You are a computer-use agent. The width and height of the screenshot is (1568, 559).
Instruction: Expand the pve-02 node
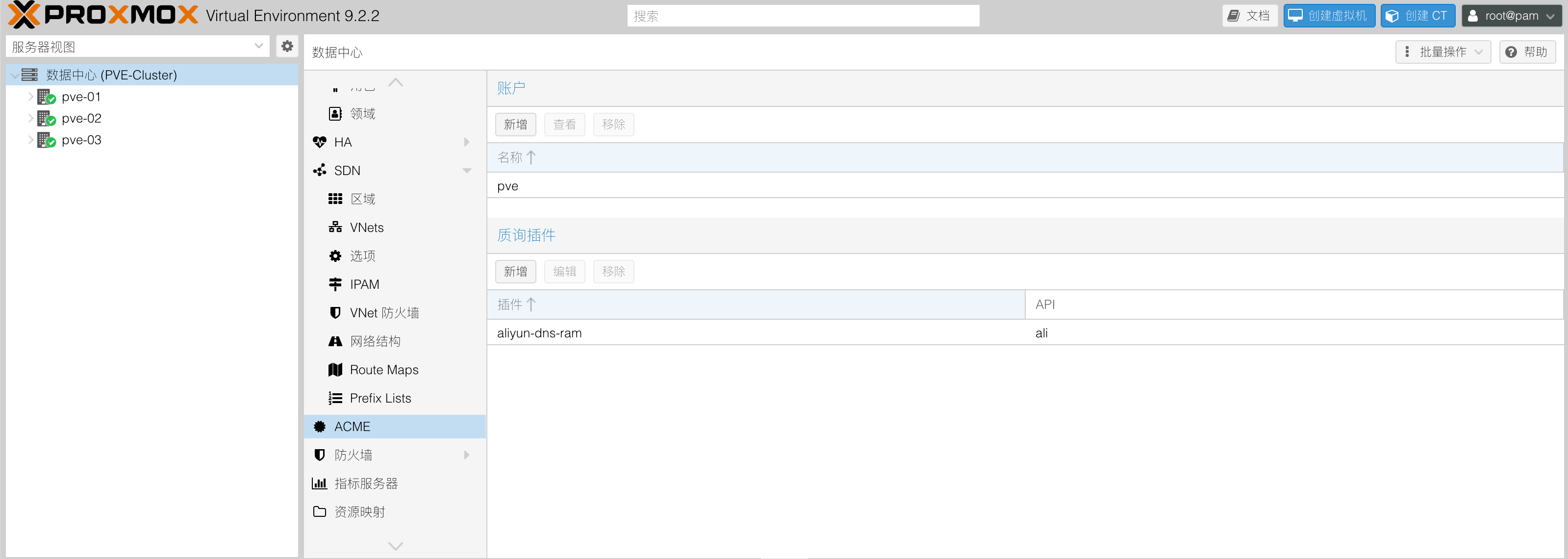[x=30, y=118]
